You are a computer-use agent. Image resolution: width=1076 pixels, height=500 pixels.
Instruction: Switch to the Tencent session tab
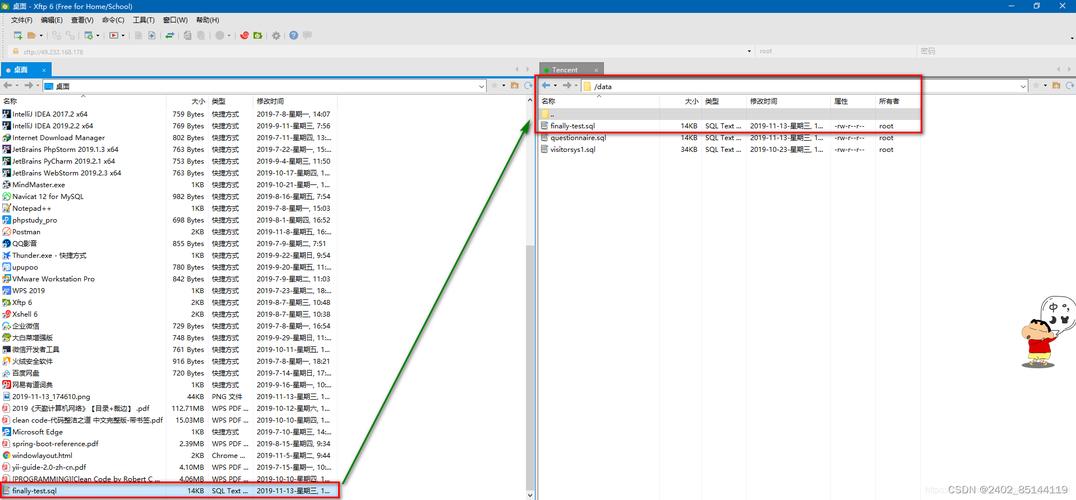pyautogui.click(x=565, y=70)
